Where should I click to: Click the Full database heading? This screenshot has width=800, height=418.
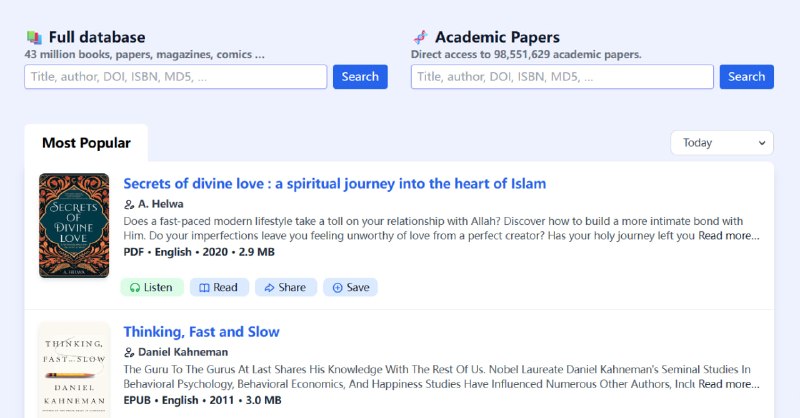point(97,37)
